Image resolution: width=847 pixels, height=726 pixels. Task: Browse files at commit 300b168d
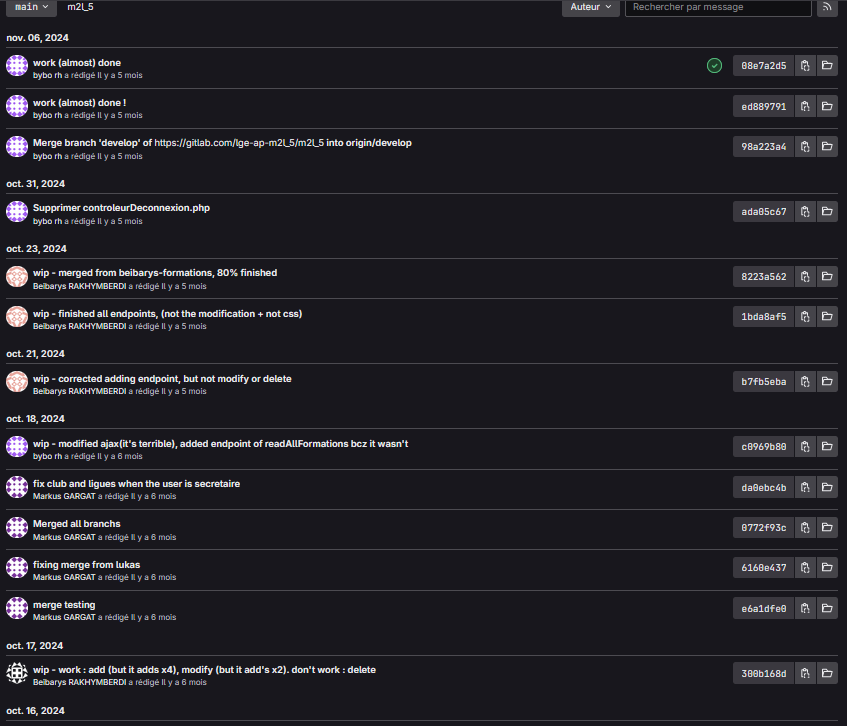click(827, 673)
